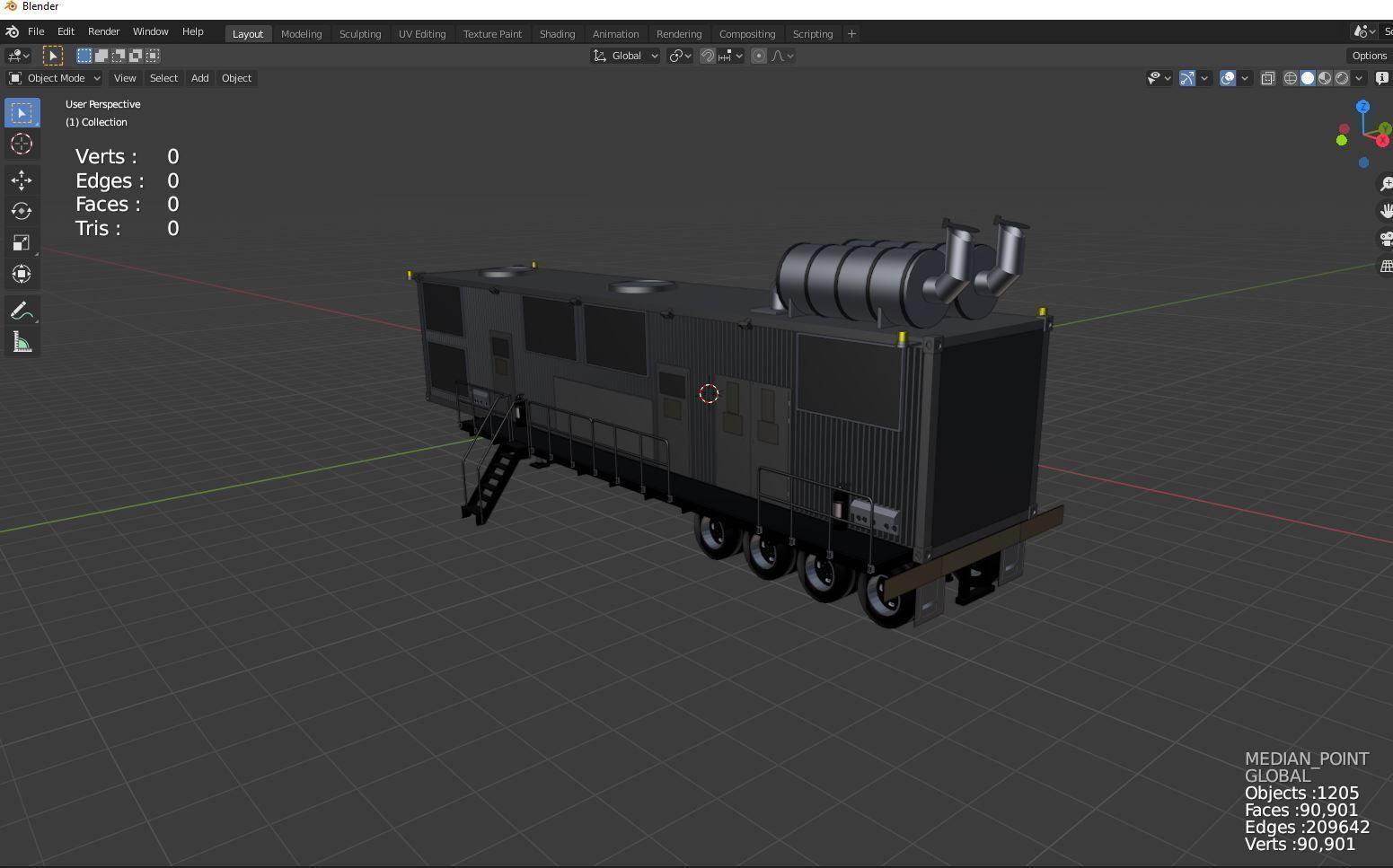Toggle snapping magnet icon
1393x868 pixels.
[708, 56]
